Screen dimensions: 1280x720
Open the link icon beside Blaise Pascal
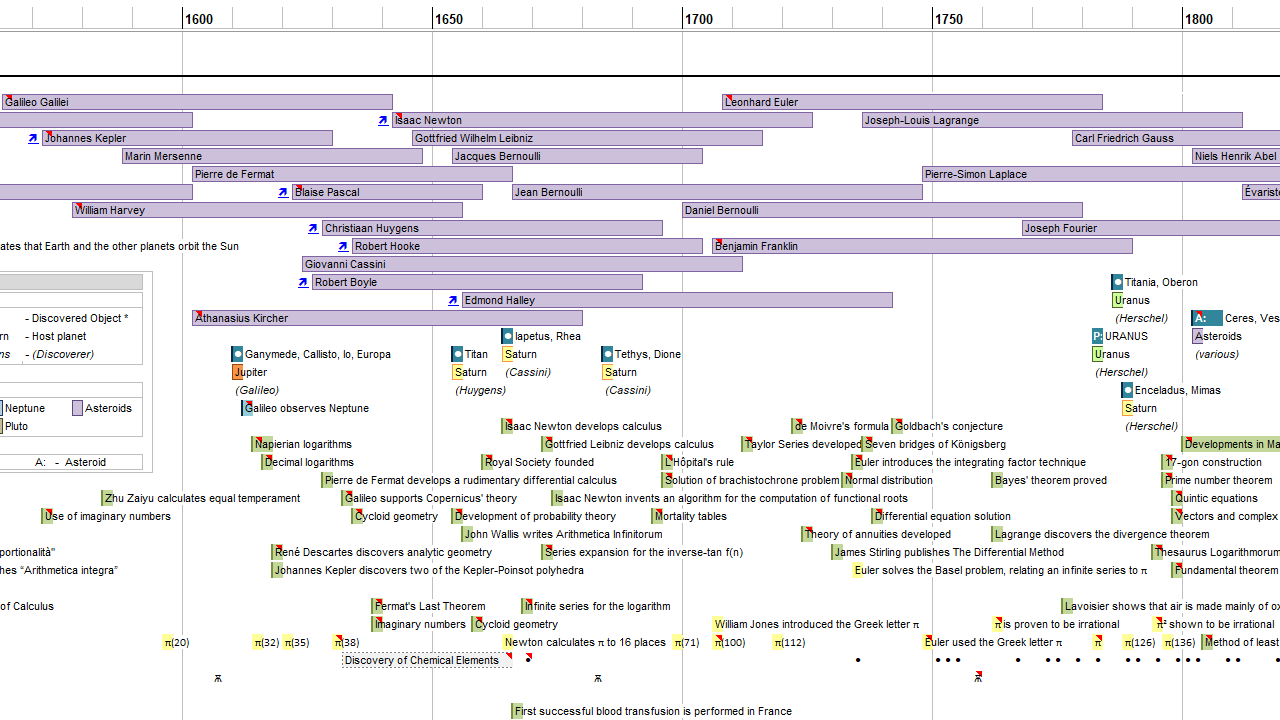tap(283, 192)
